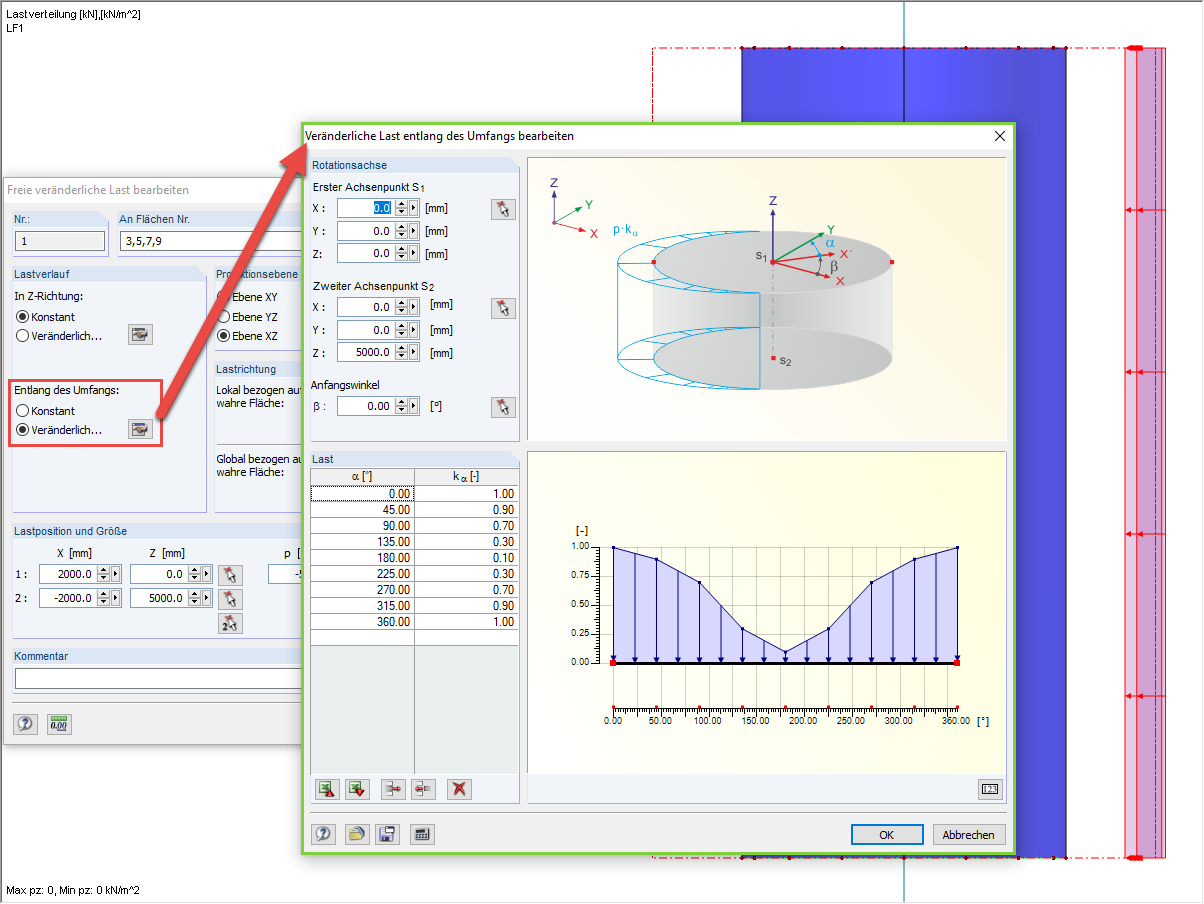Click position 2 X field showing -2000.0
Screen dimensions: 1204x904
[68, 599]
